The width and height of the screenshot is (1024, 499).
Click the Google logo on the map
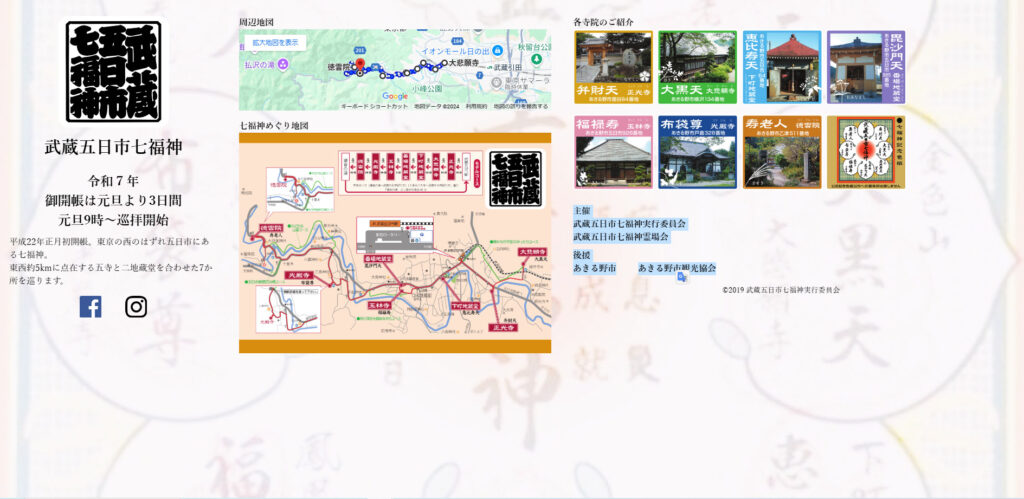coord(395,96)
